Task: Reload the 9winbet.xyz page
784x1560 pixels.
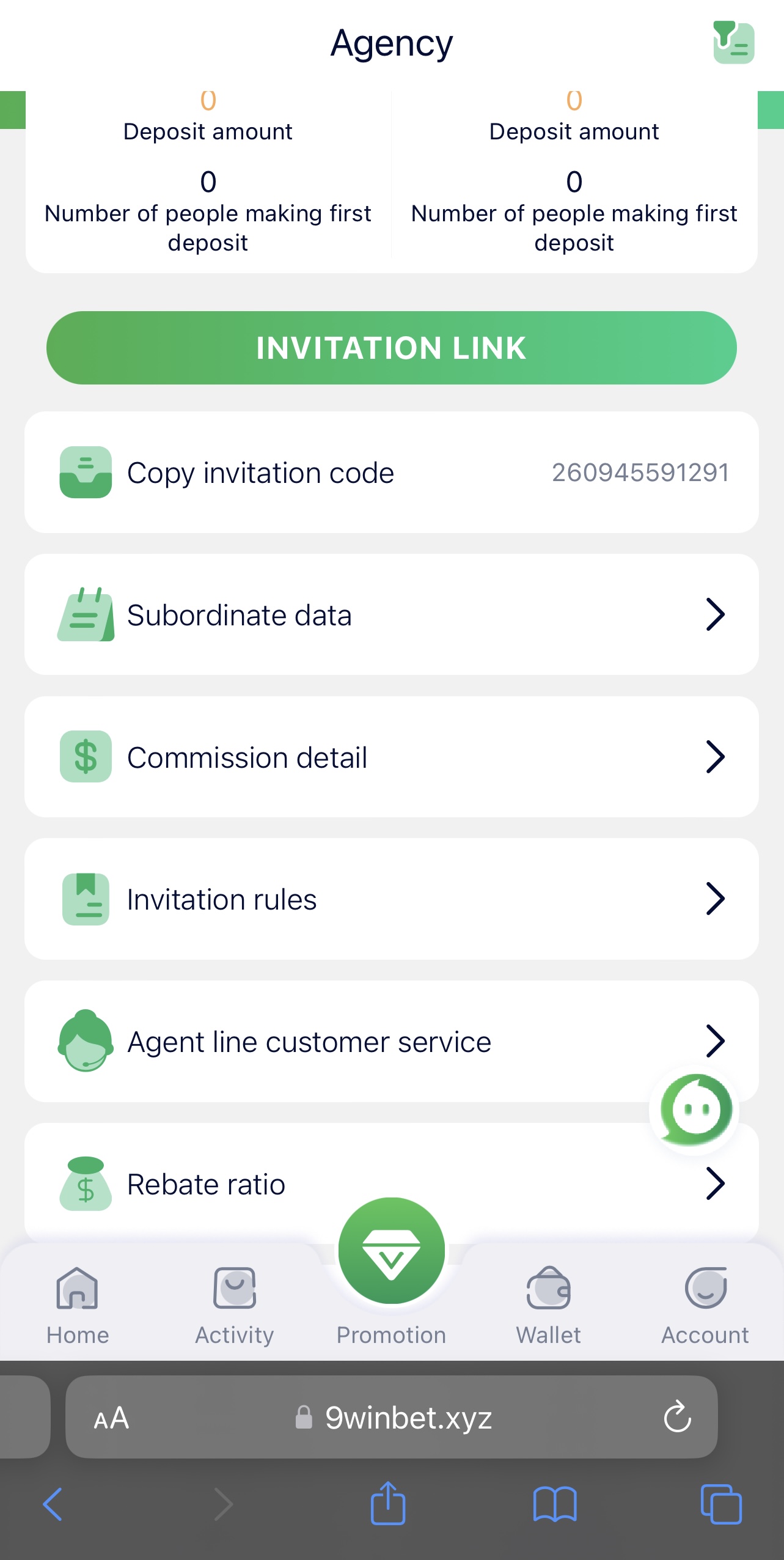Action: pyautogui.click(x=677, y=1417)
